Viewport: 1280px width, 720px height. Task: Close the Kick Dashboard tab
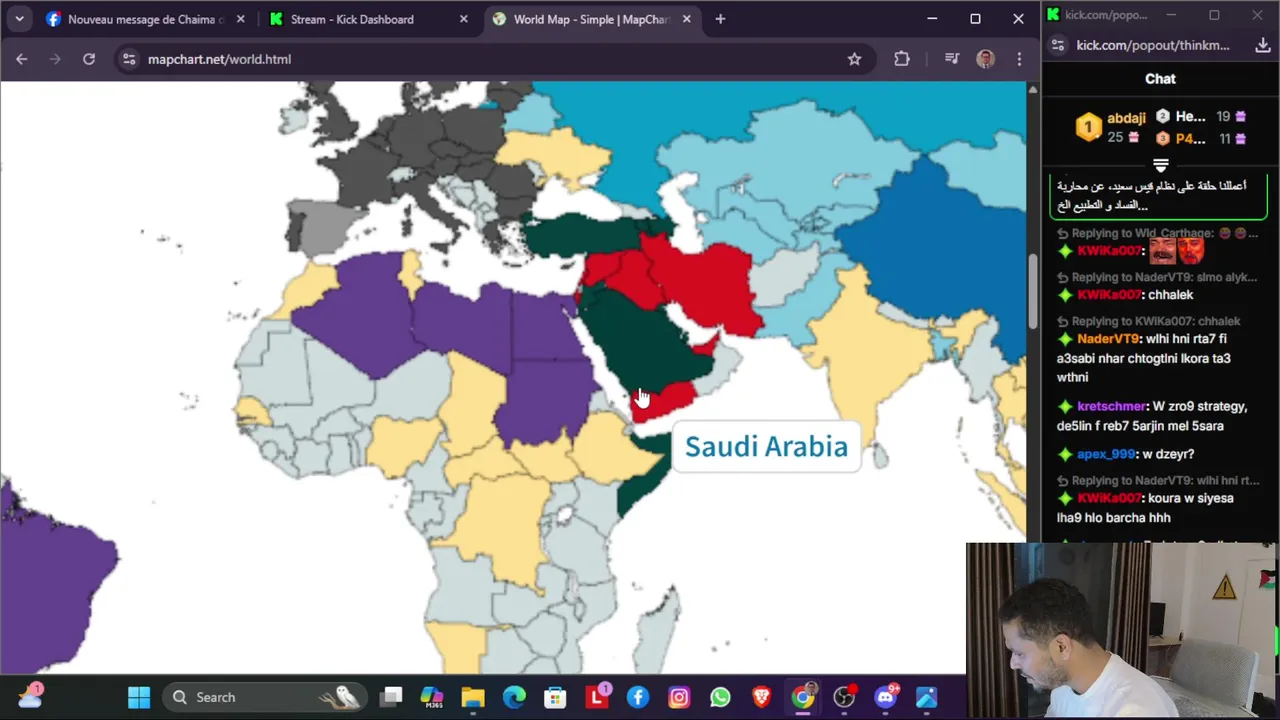464,19
